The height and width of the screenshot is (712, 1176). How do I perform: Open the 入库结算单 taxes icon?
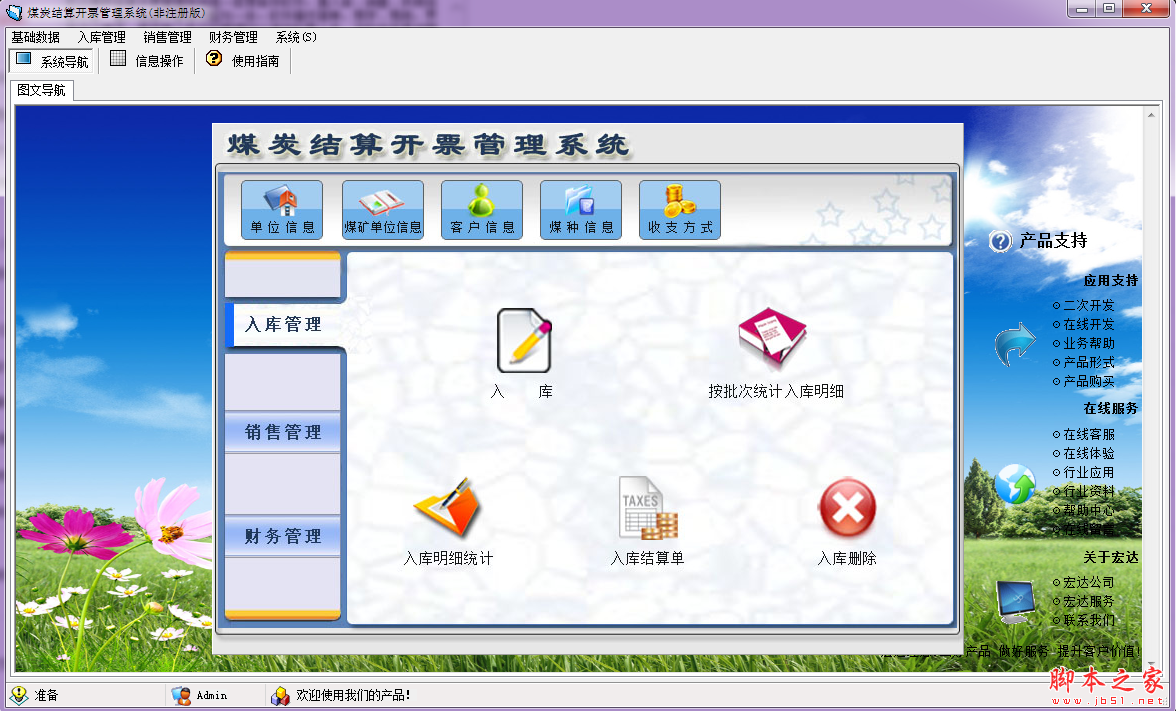point(647,508)
